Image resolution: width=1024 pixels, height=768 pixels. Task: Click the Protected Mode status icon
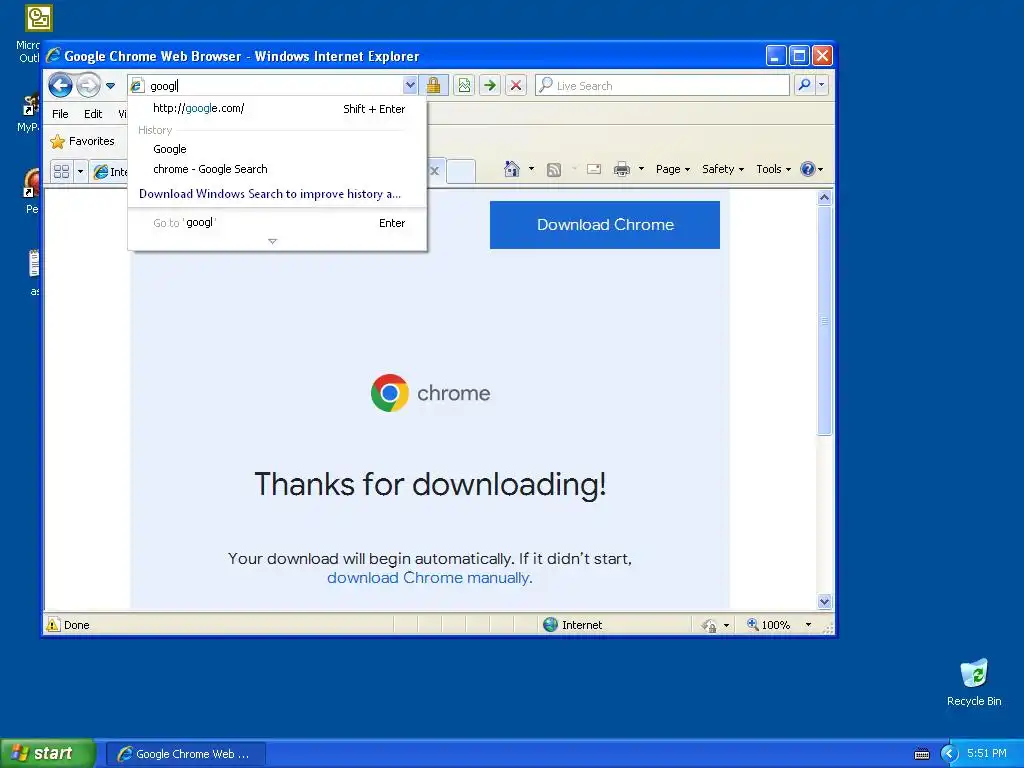click(709, 626)
